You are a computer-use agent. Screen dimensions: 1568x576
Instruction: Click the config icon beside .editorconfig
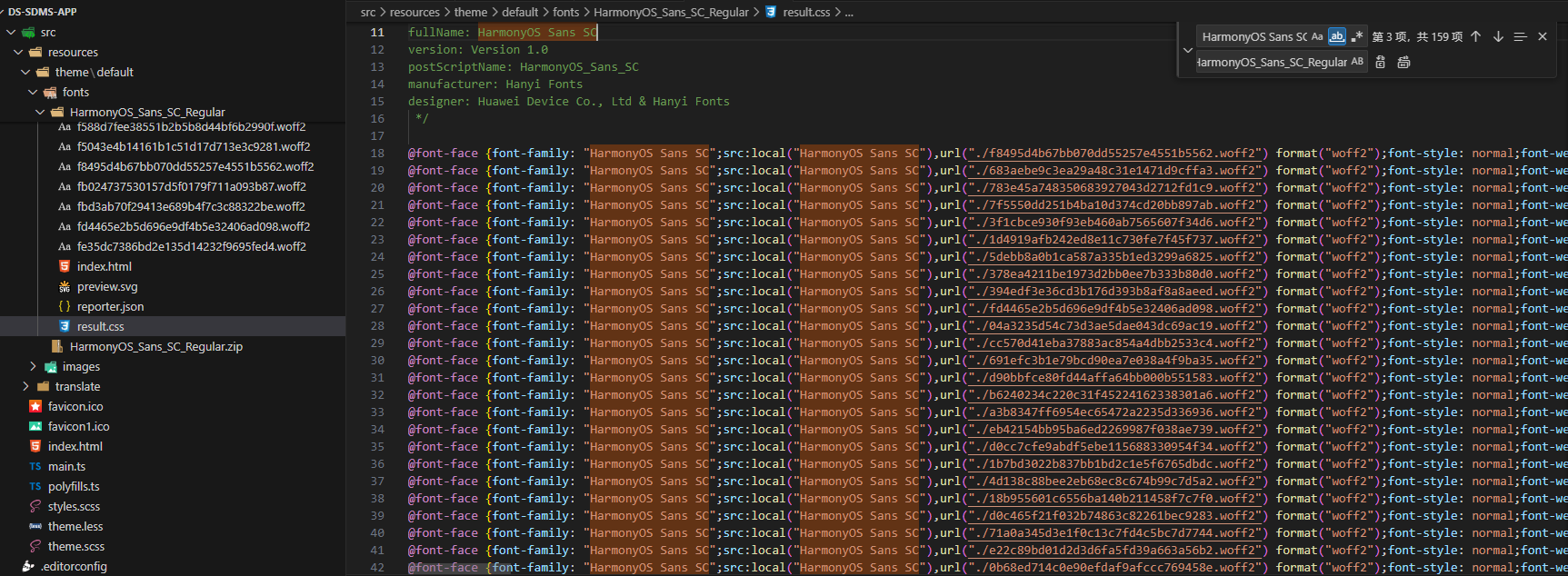coord(28,566)
